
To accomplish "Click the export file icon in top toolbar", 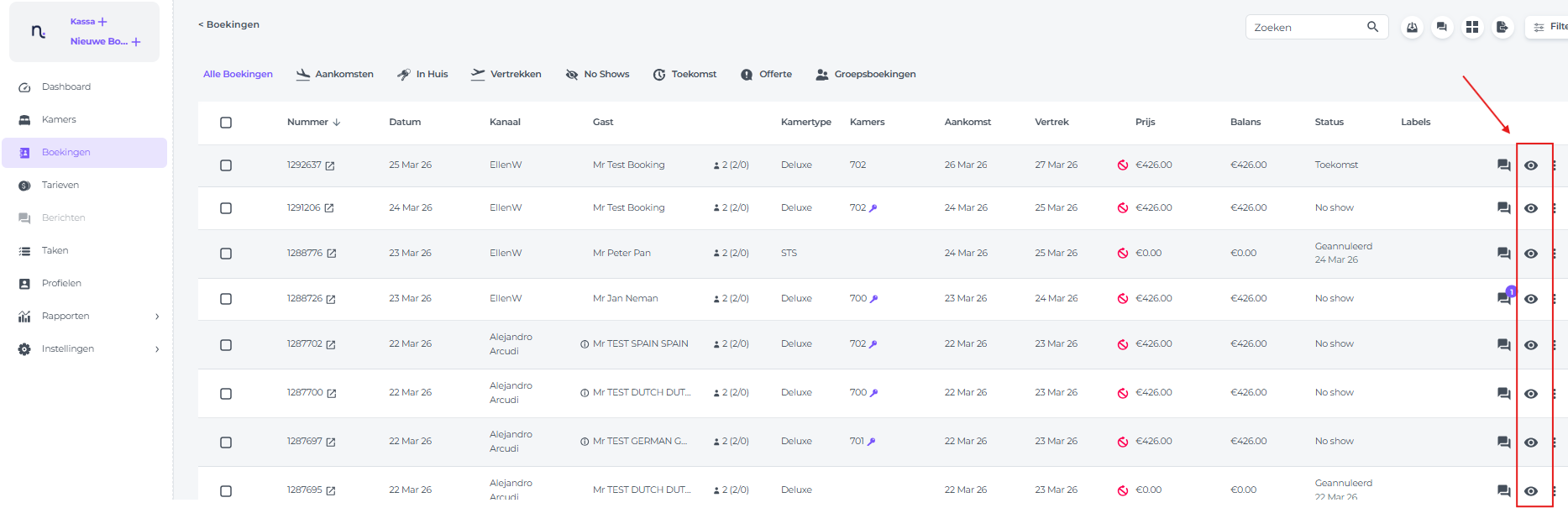I will point(1502,28).
